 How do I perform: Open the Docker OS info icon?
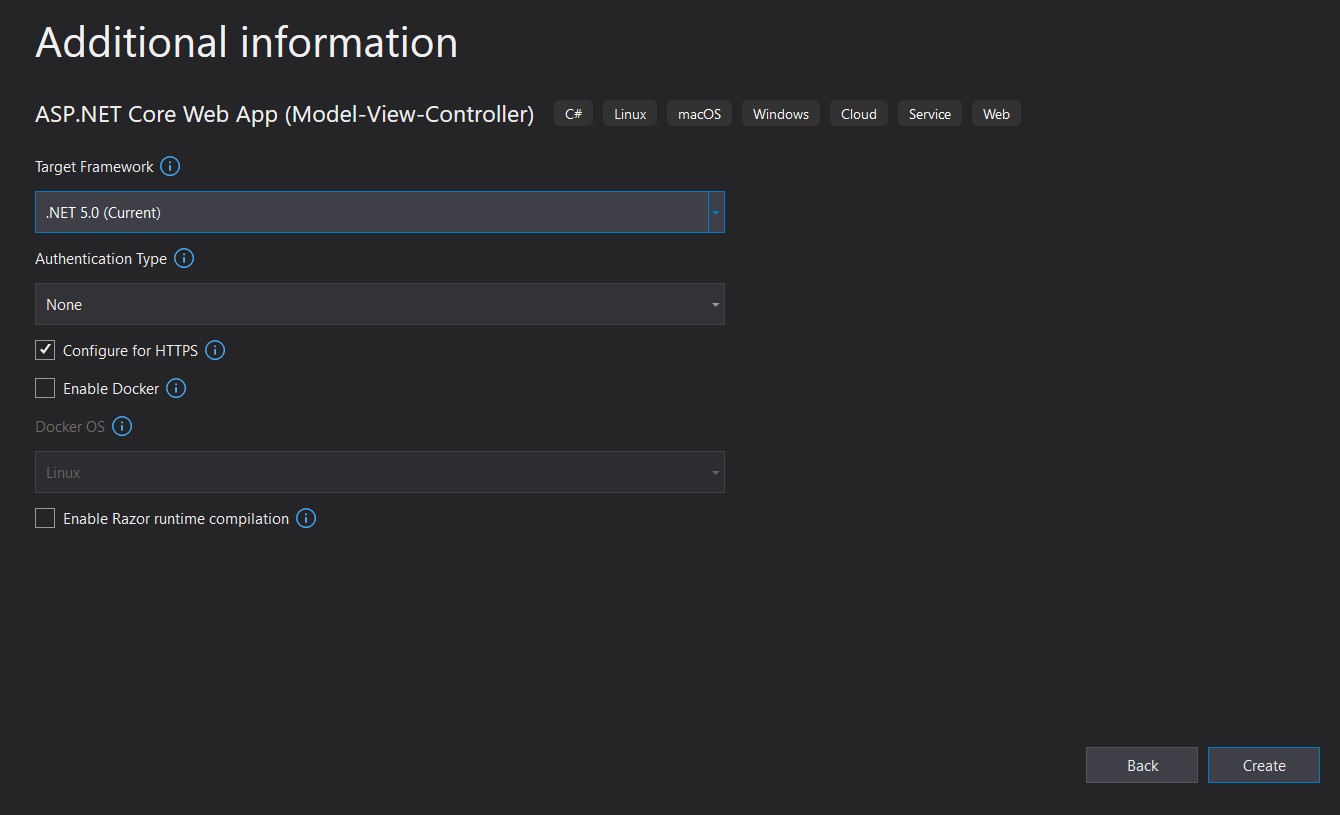click(x=122, y=426)
